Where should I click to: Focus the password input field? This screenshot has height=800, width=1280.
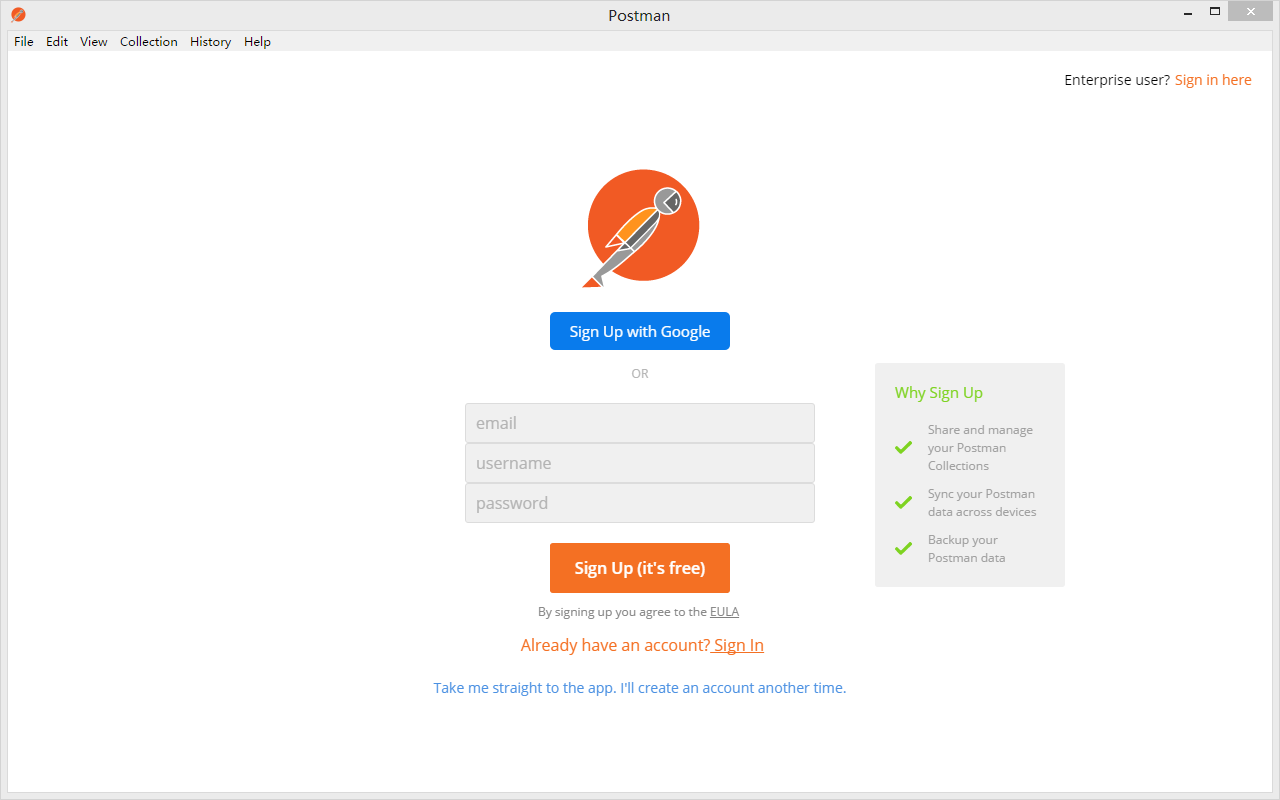[x=640, y=503]
